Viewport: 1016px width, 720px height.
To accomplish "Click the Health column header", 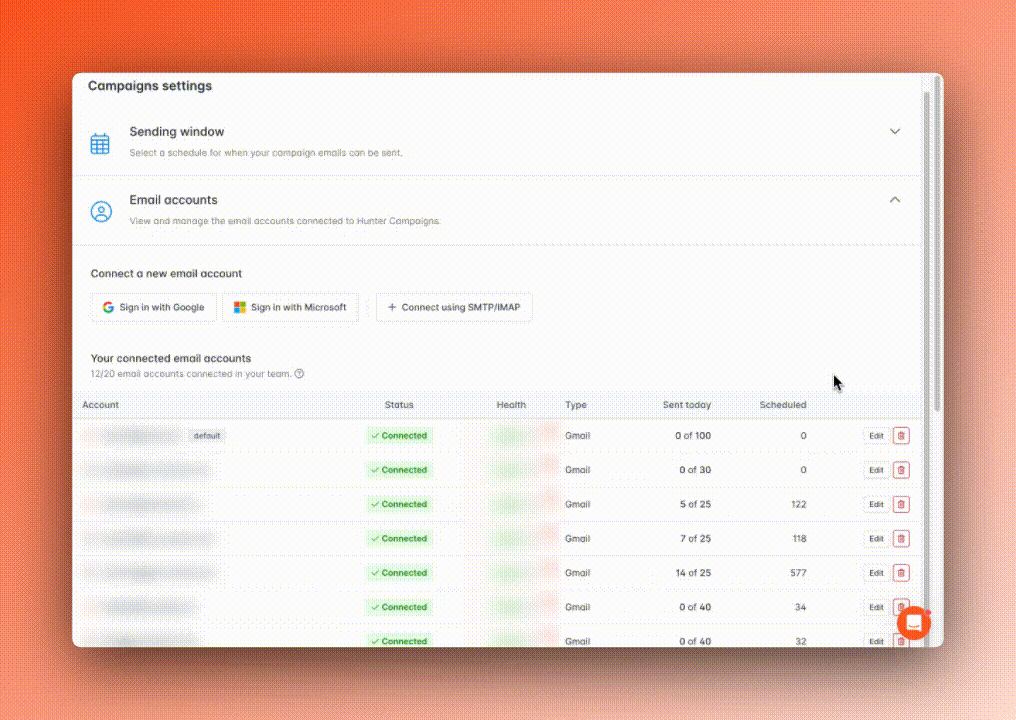I will click(510, 405).
